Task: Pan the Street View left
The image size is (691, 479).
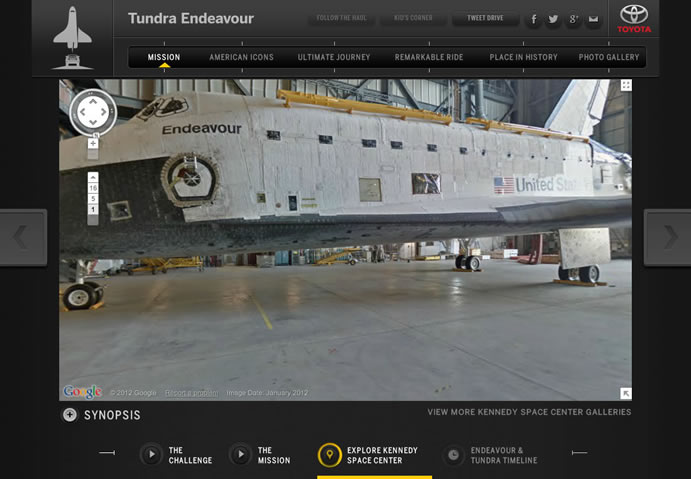Action: 82,112
